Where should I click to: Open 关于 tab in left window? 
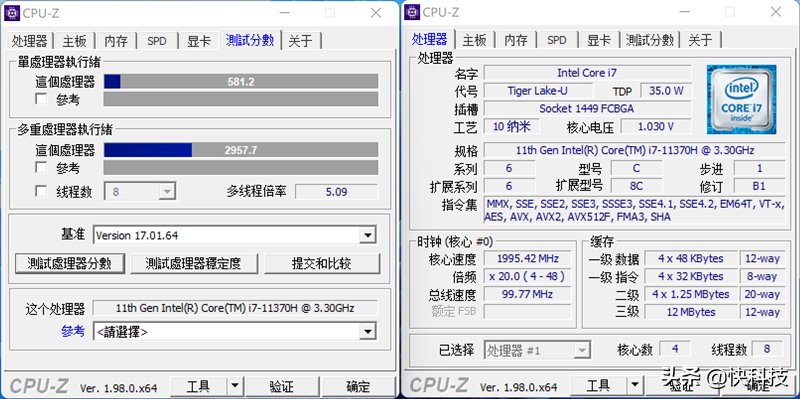click(300, 41)
